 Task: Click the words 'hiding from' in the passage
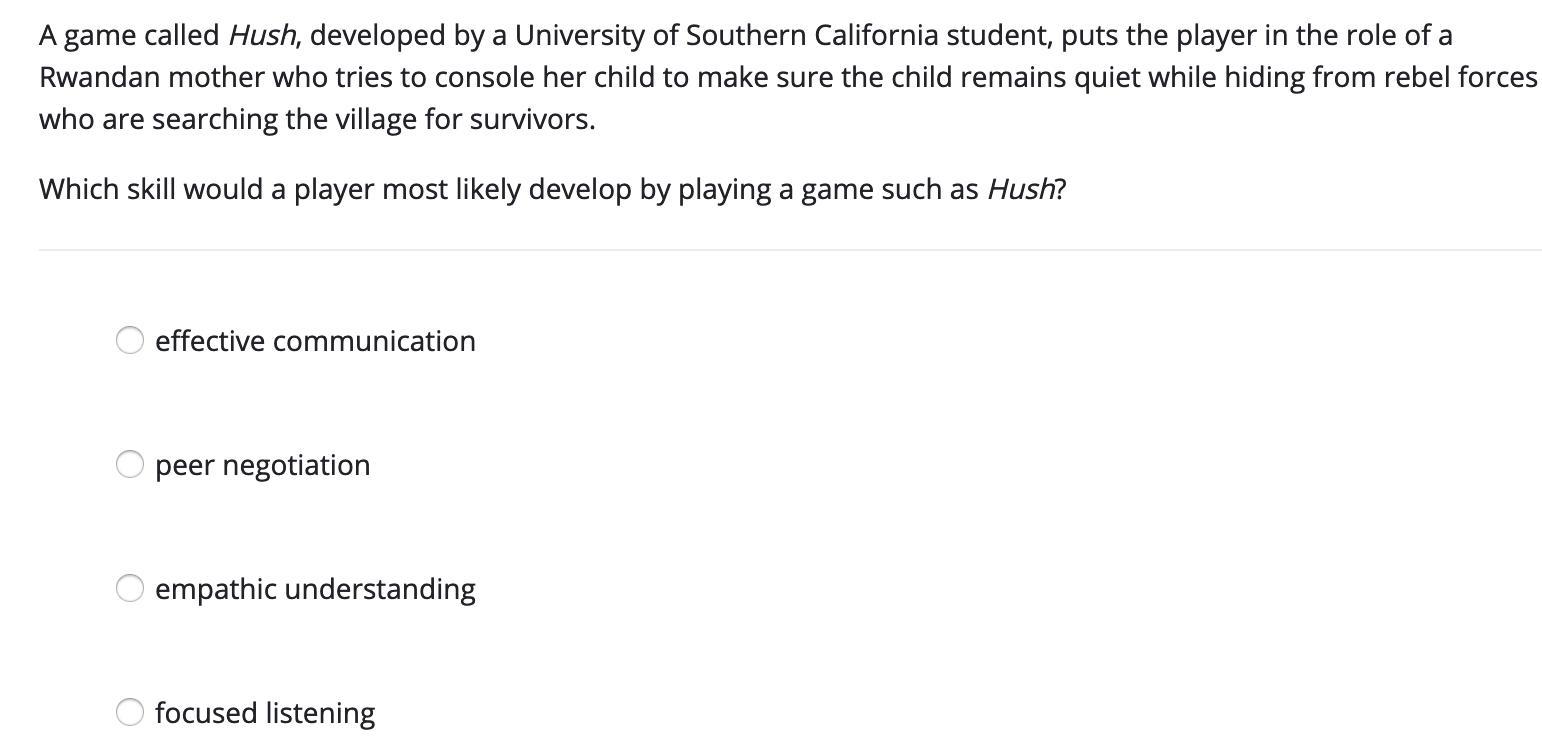pos(1297,78)
